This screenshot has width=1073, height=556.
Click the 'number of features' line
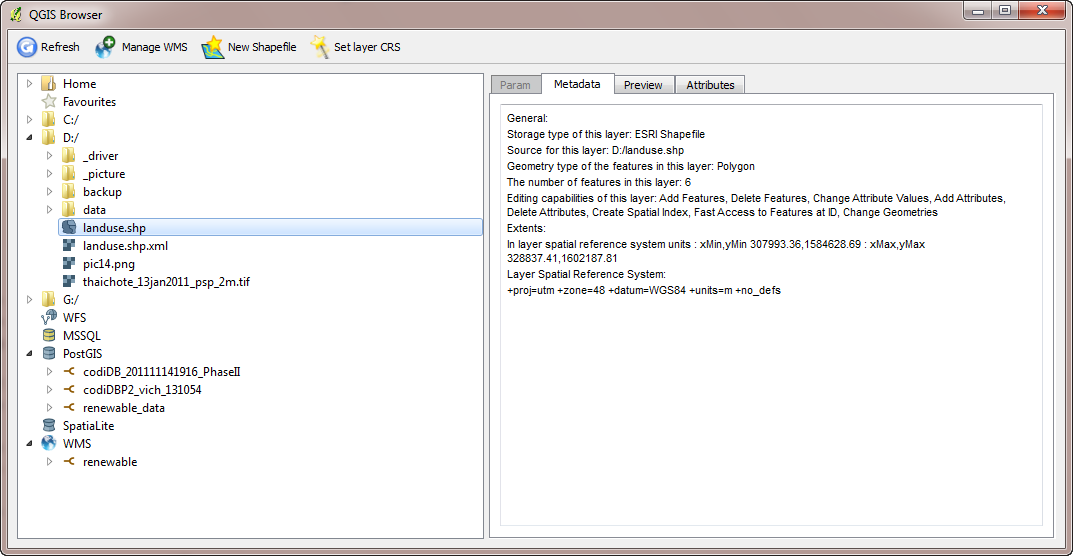click(x=599, y=182)
